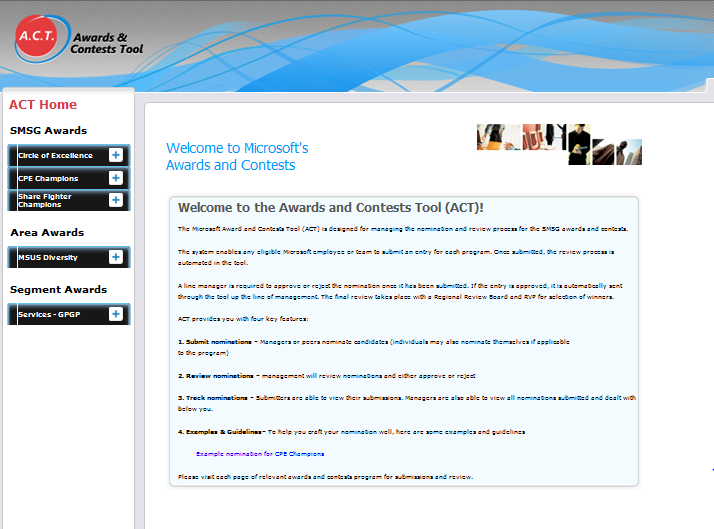Click the A.C.T. red circle logo
Screen dimensions: 714x529
coord(37,36)
